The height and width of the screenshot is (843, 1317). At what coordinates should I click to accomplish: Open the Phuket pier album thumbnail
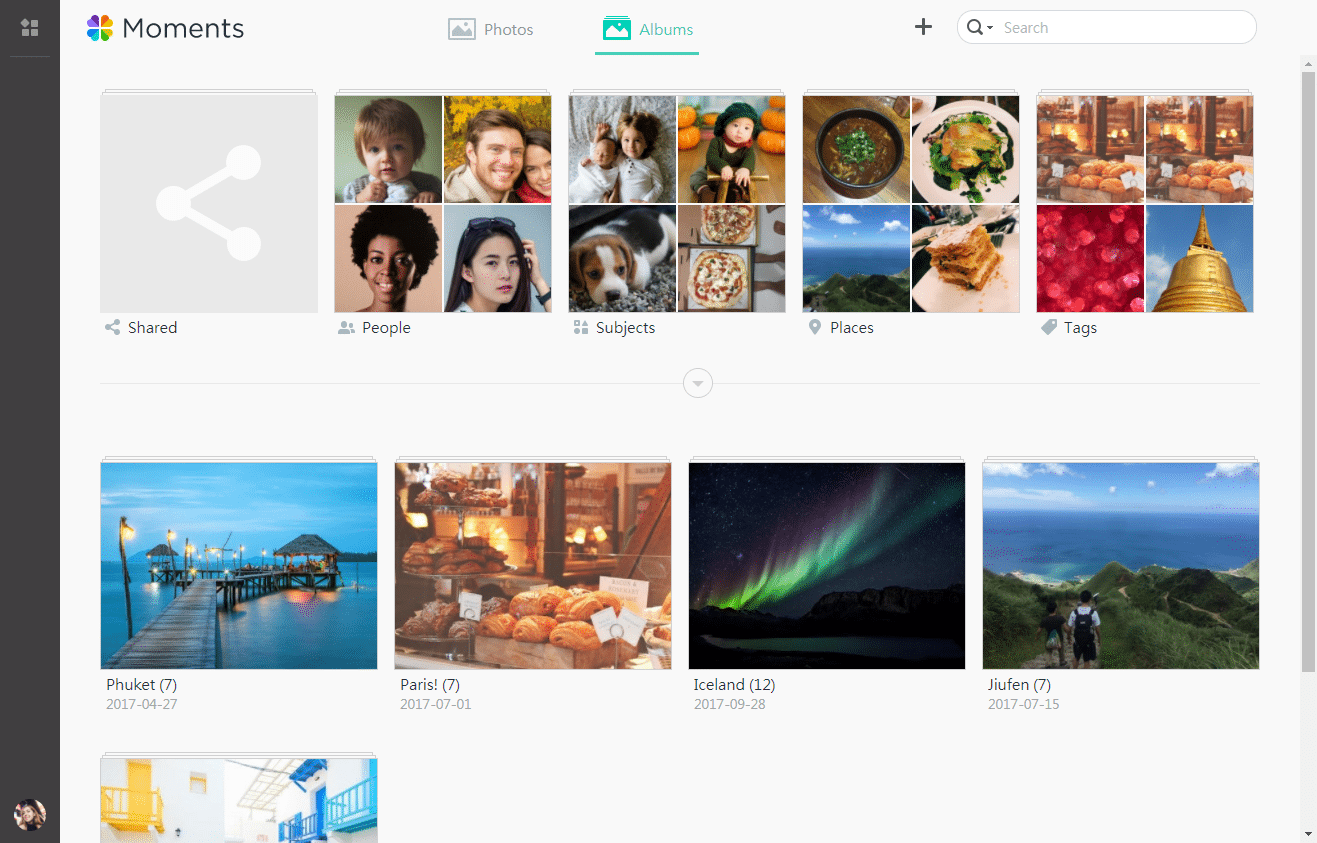point(239,565)
